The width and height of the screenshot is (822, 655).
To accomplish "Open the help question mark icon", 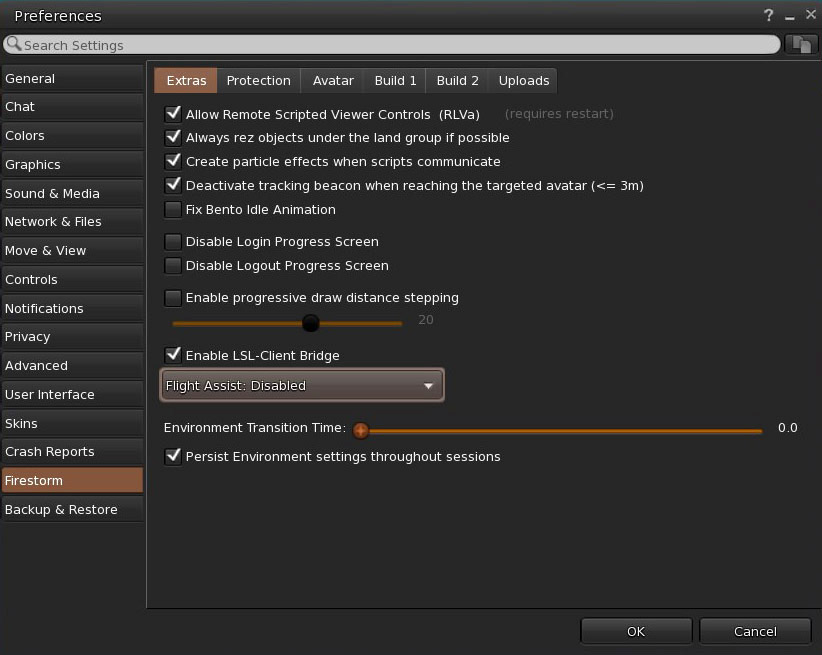I will coord(768,16).
